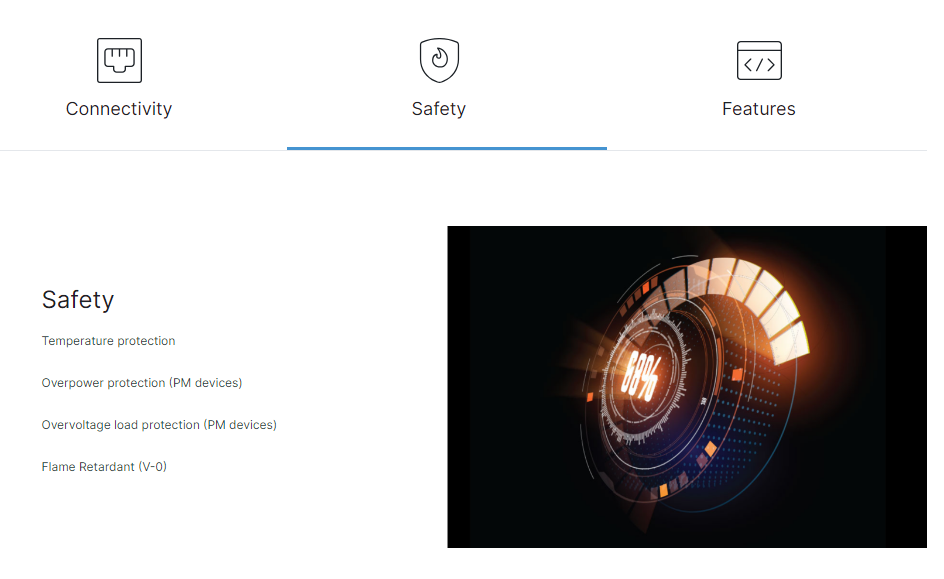Click the dark left edge of safety image
Screen dimensions: 944x579
click(x=459, y=387)
